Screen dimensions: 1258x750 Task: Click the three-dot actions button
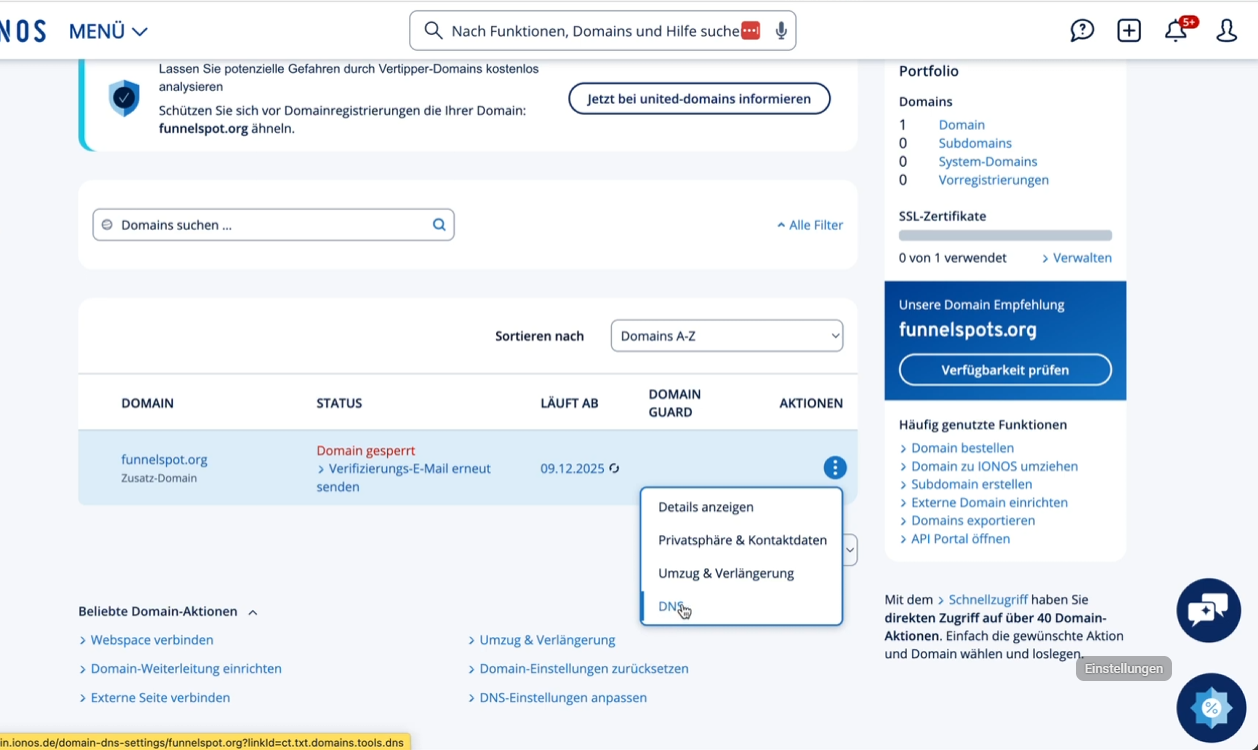click(x=835, y=468)
